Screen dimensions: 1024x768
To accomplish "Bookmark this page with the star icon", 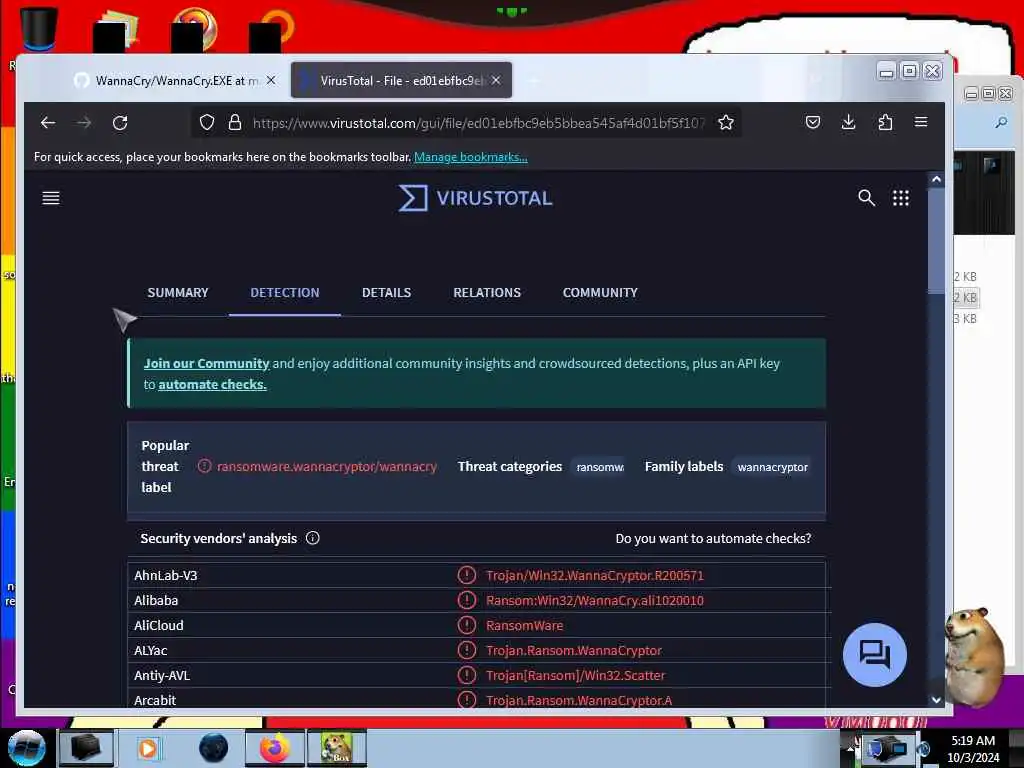I will point(726,123).
